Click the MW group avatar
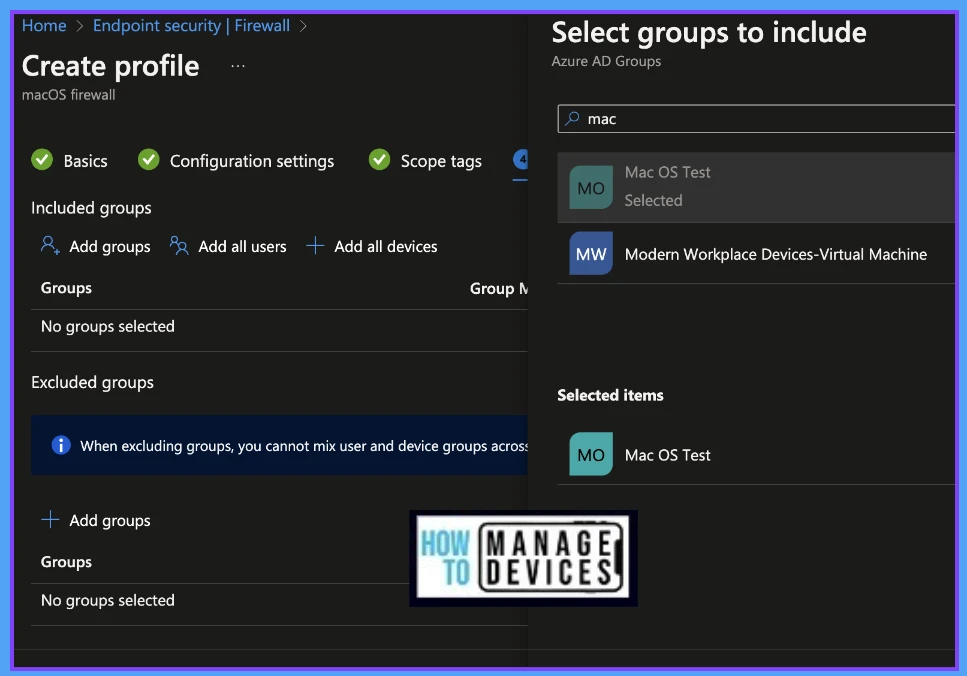Viewport: 967px width, 676px height. (591, 254)
